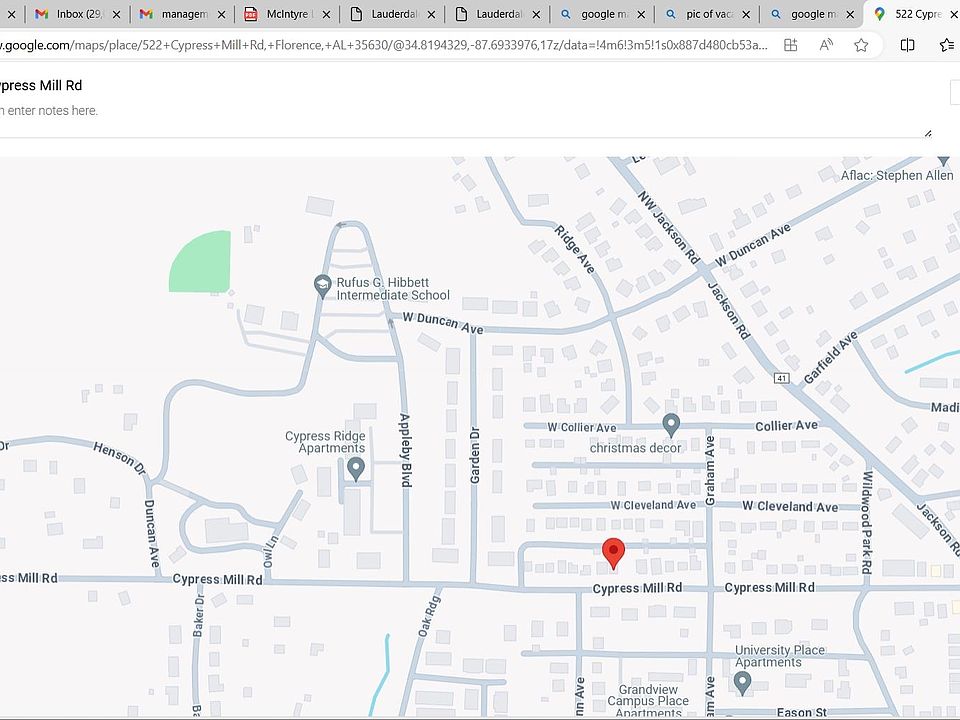This screenshot has width=960, height=720.
Task: Switch to the Inbox Gmail tab
Action: coord(77,14)
